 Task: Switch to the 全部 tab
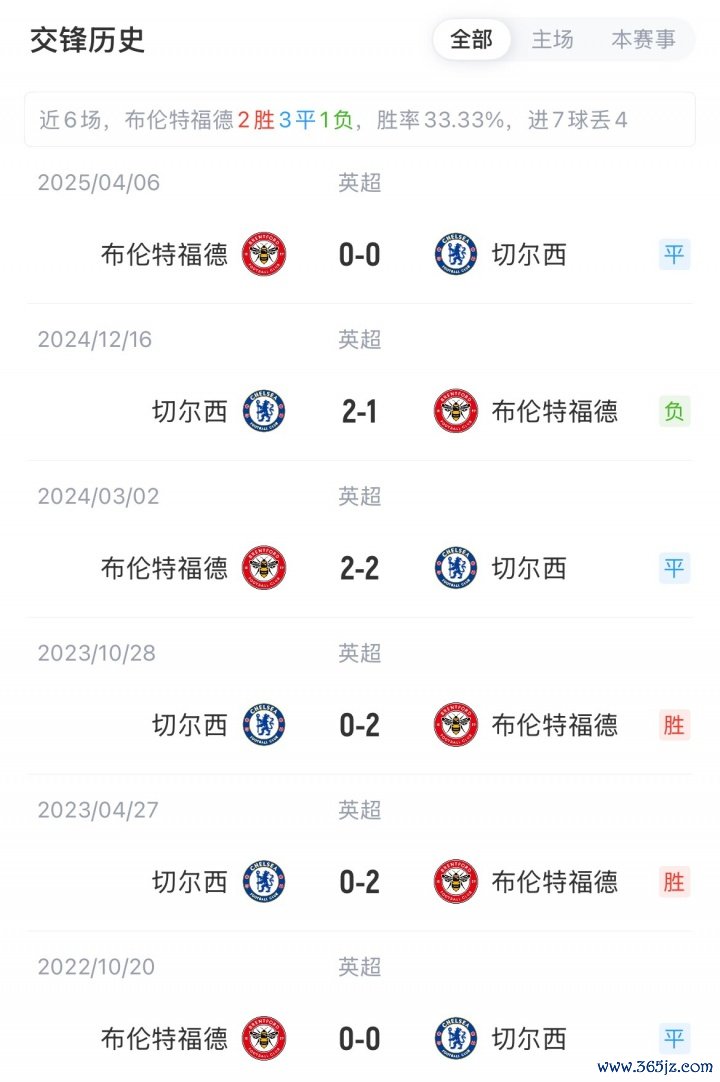coord(472,40)
